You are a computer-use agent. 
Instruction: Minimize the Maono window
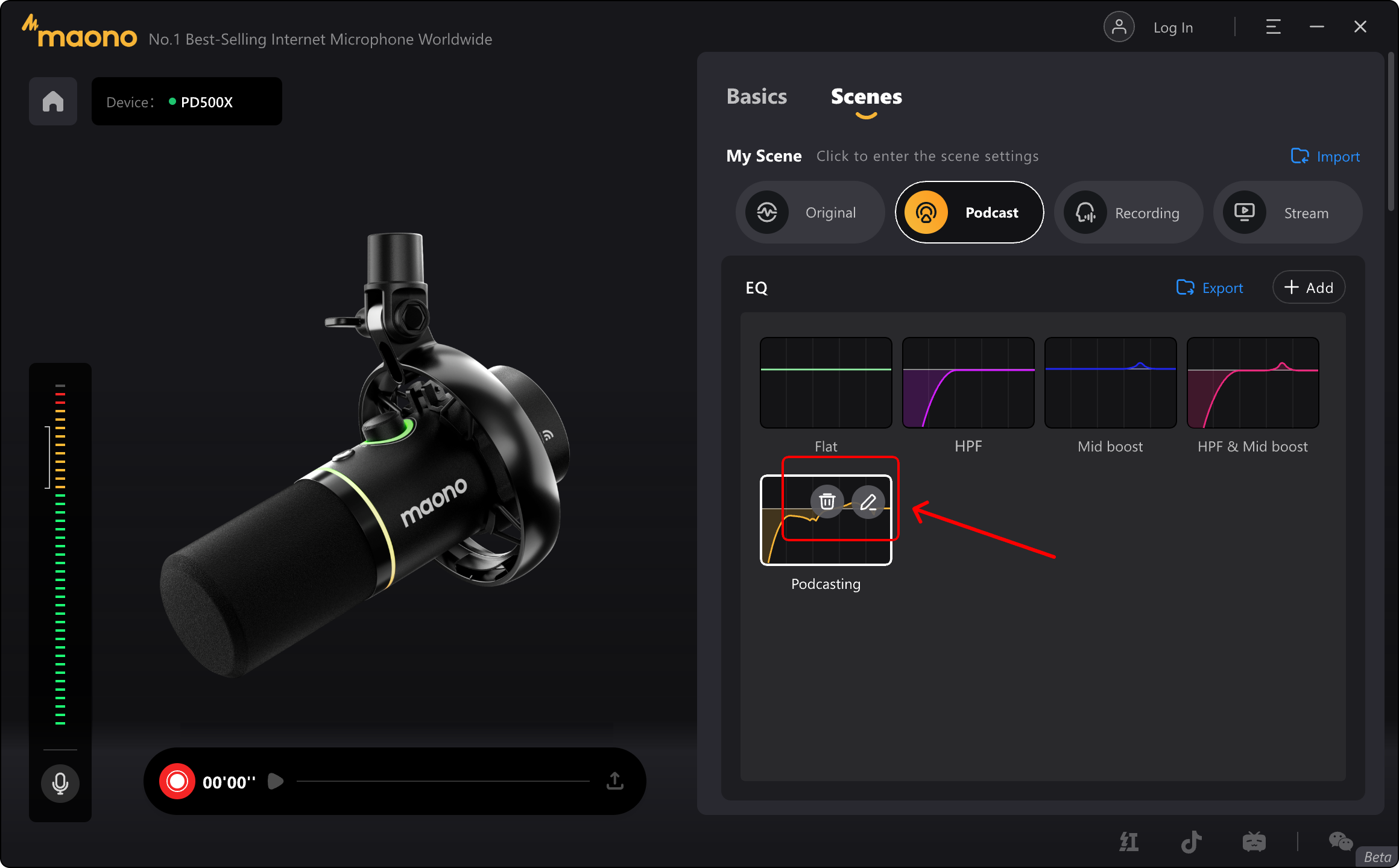(1316, 27)
